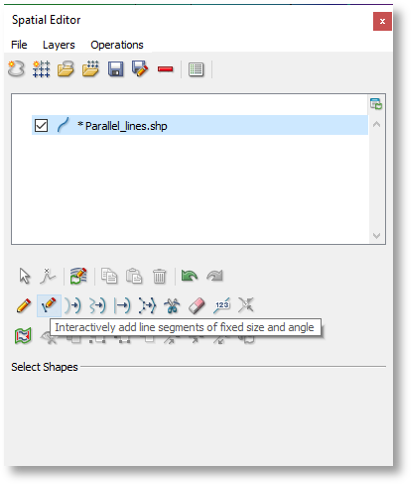Click the new polyline layer icon
Image resolution: width=411 pixels, height=484 pixels.
coord(16,69)
